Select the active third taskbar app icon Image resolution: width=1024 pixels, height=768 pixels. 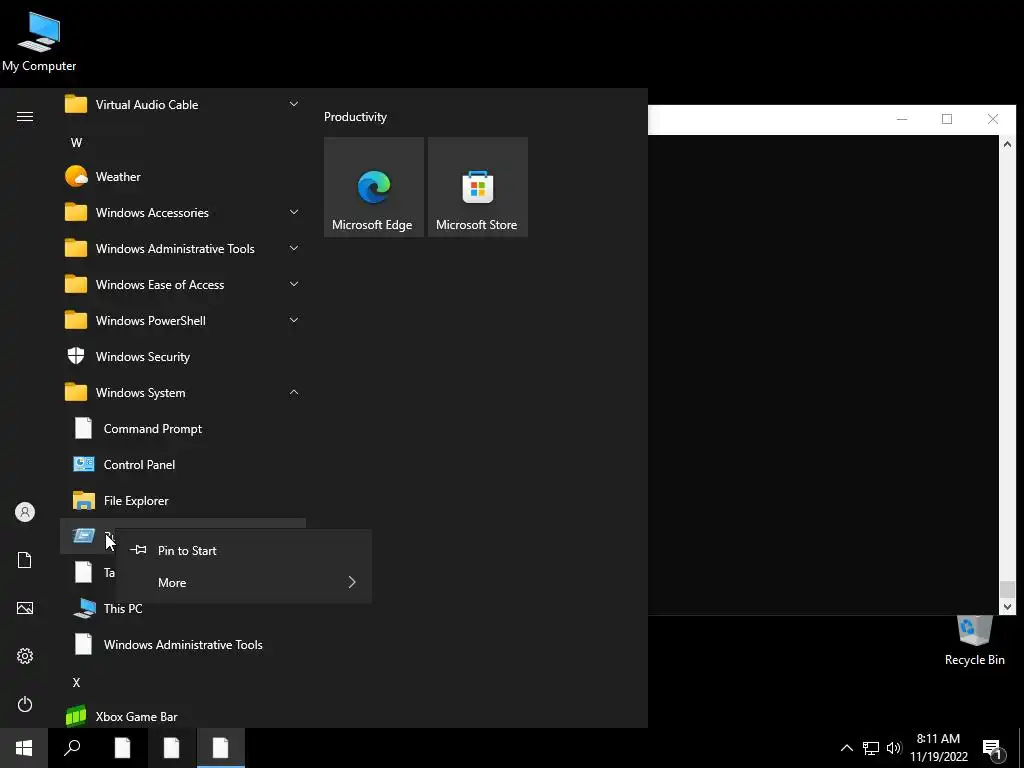(220, 748)
